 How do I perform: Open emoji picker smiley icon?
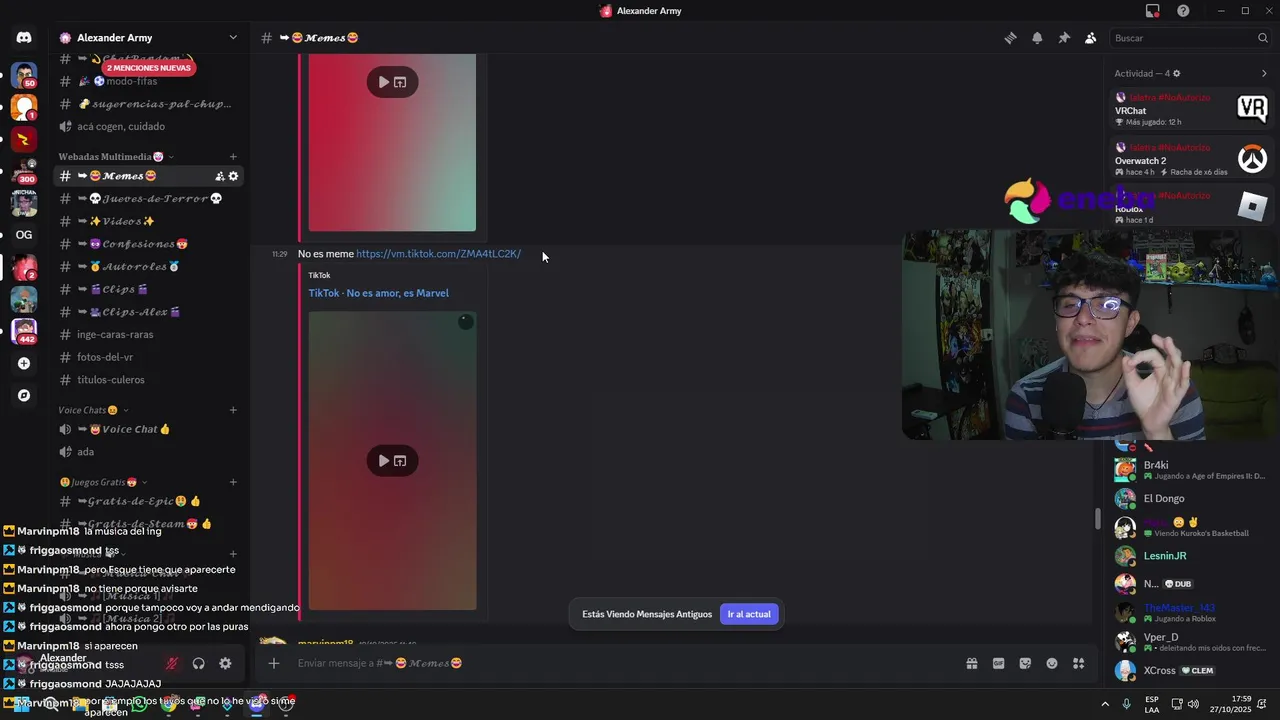[x=1052, y=663]
